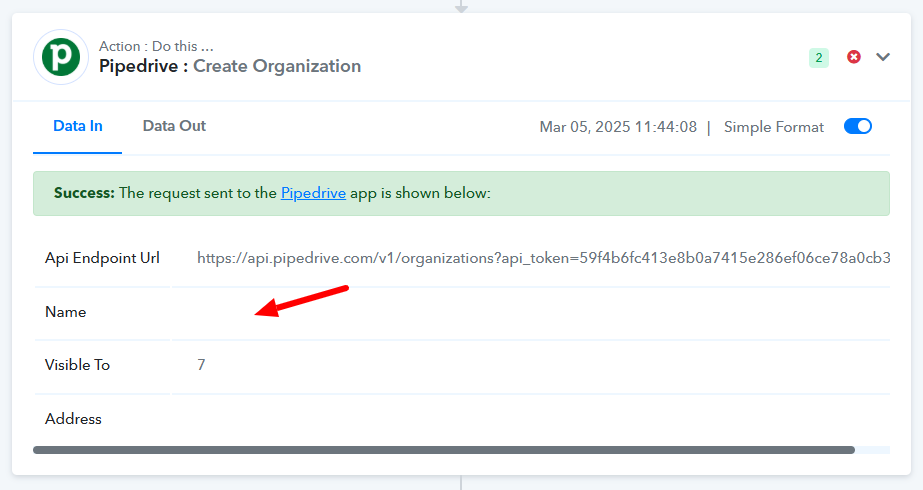Switch to the Data Out tab
Viewport: 923px width, 490px height.
click(x=174, y=126)
